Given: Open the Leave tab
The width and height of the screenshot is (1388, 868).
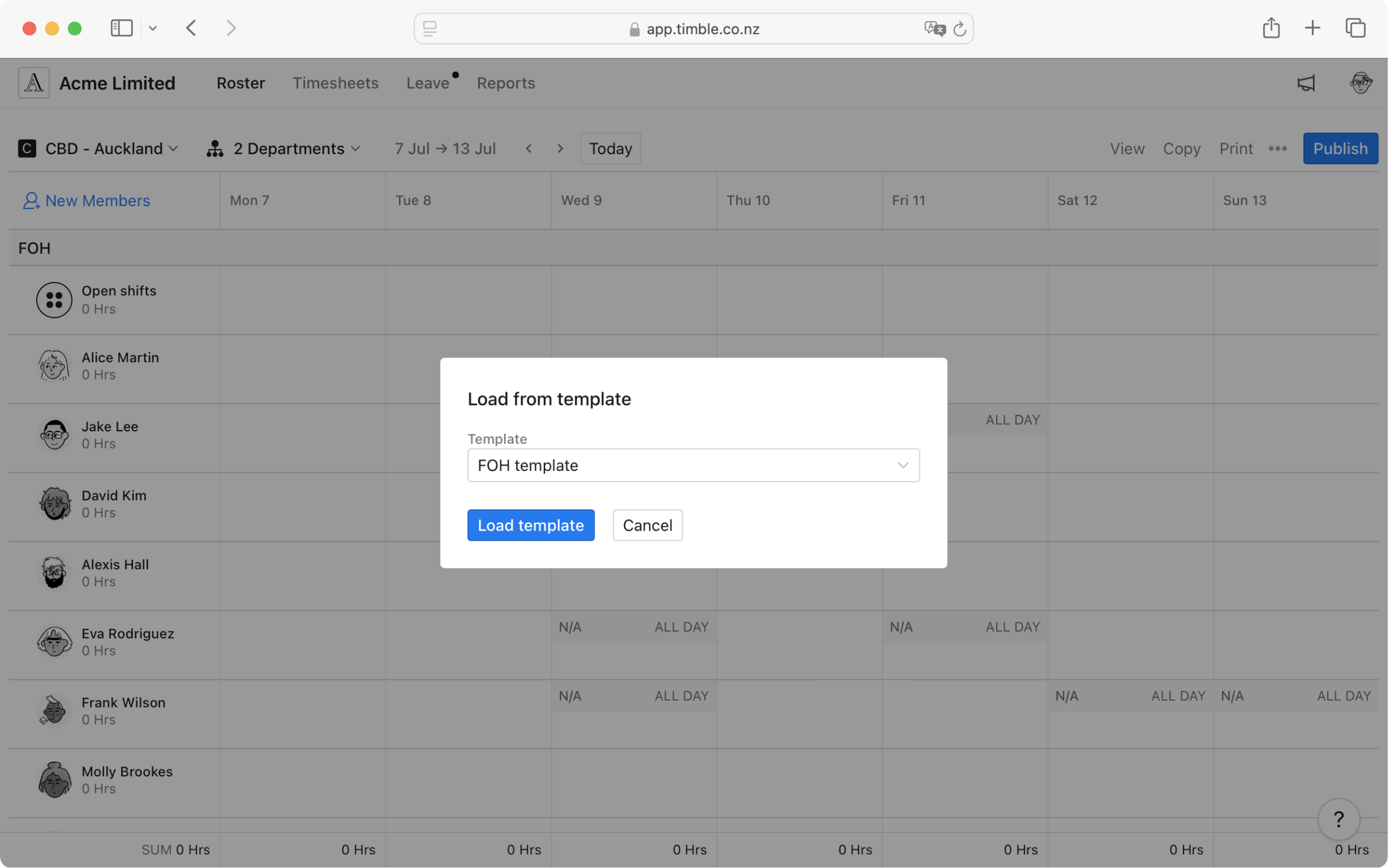Looking at the screenshot, I should click(x=427, y=83).
